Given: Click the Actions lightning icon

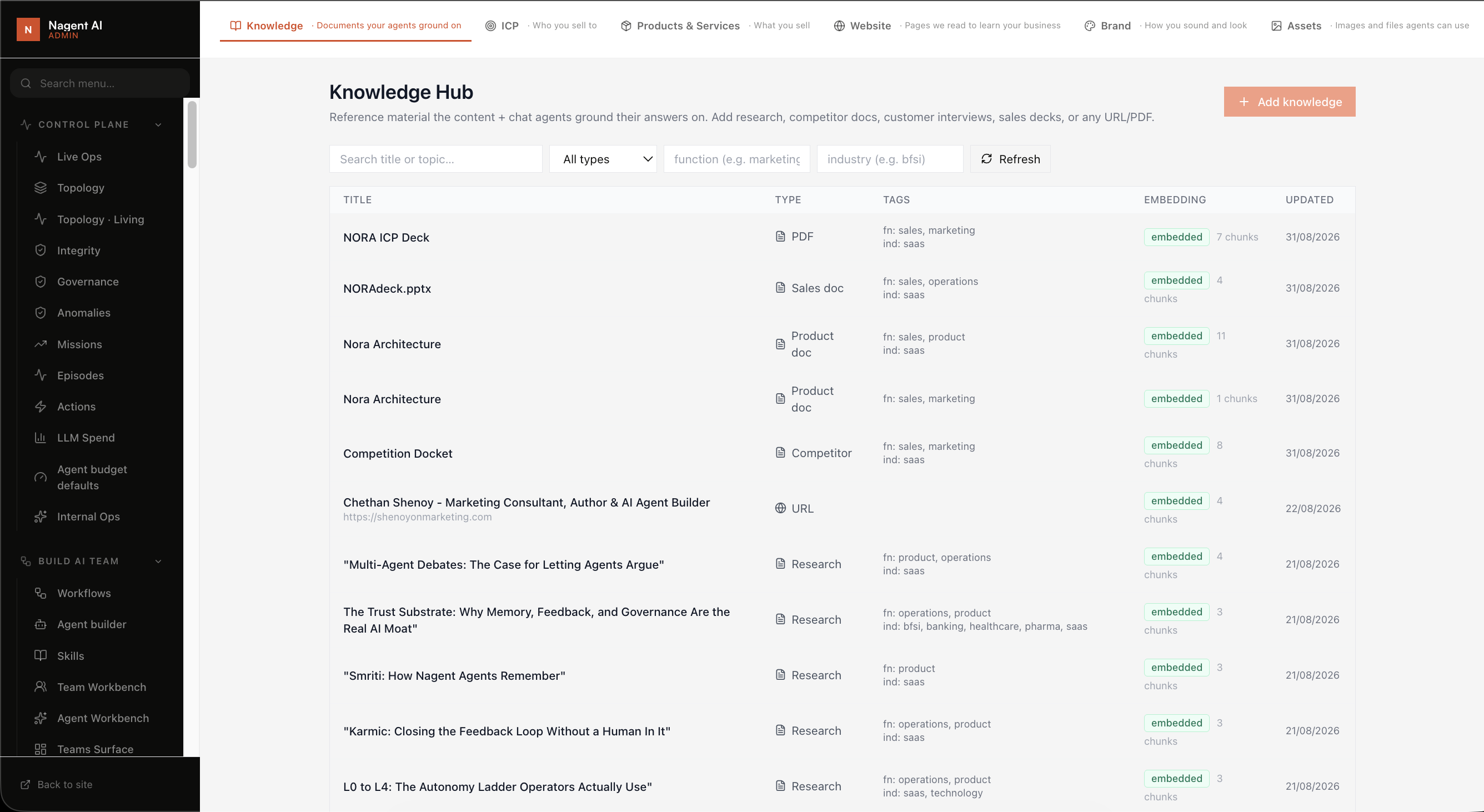Looking at the screenshot, I should [x=41, y=407].
